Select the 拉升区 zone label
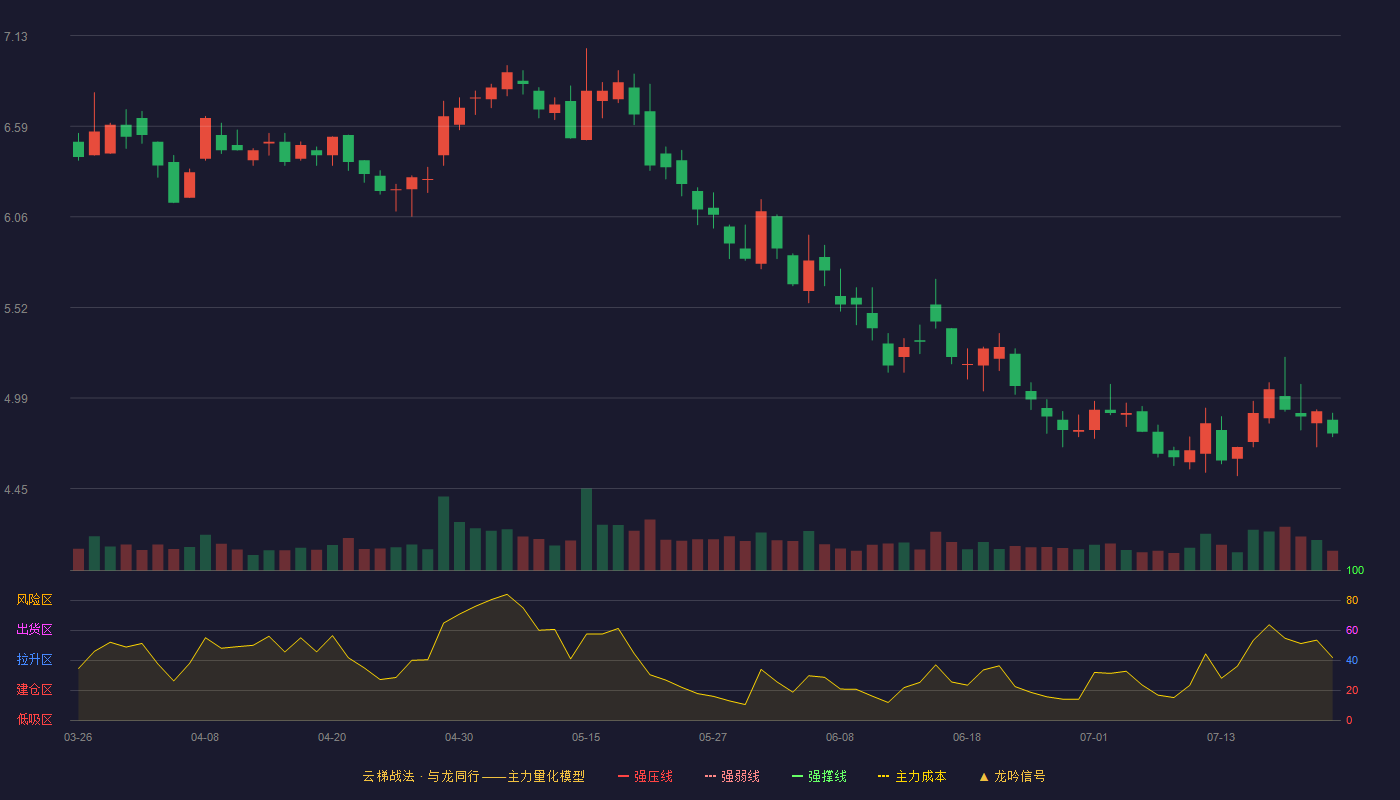 [34, 660]
